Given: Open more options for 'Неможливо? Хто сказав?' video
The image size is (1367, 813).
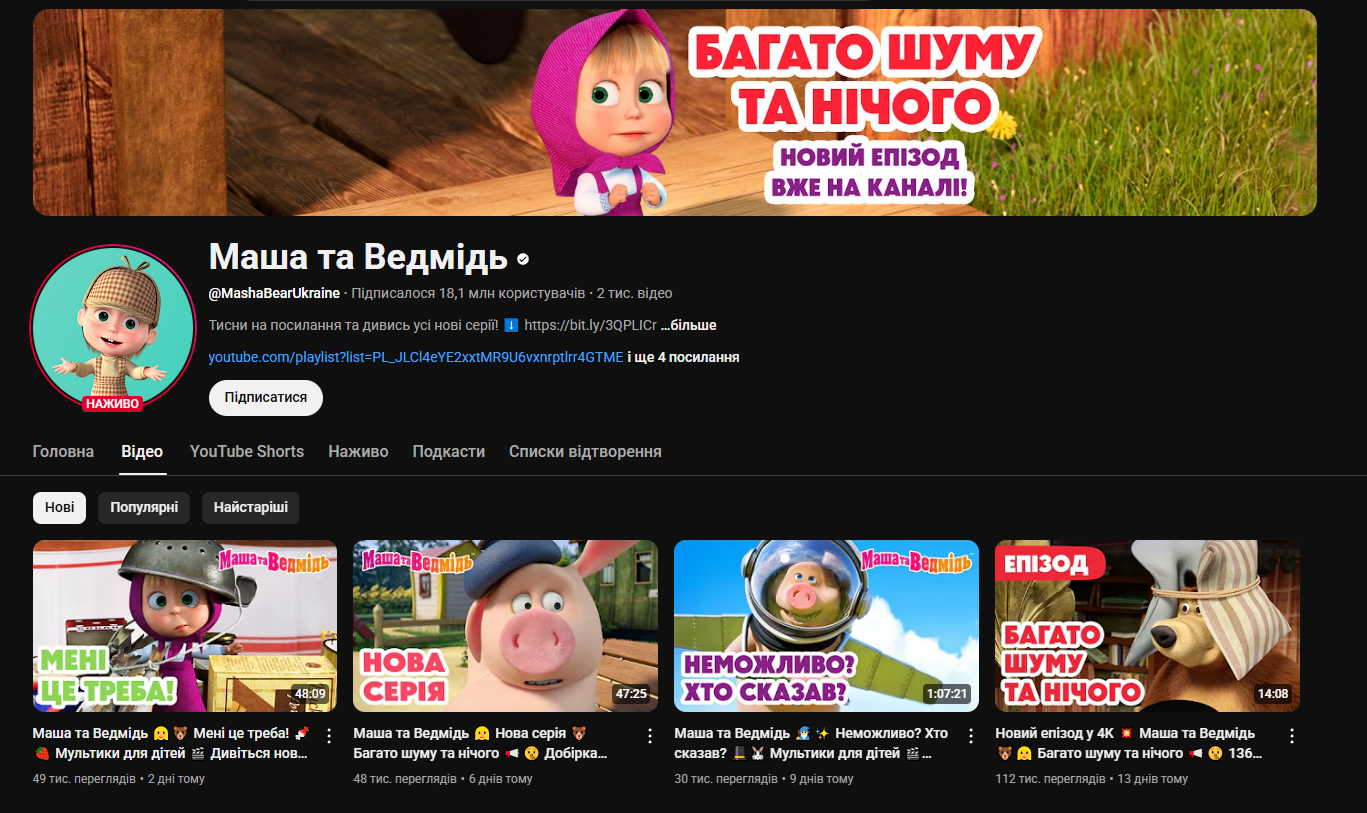Looking at the screenshot, I should tap(970, 736).
